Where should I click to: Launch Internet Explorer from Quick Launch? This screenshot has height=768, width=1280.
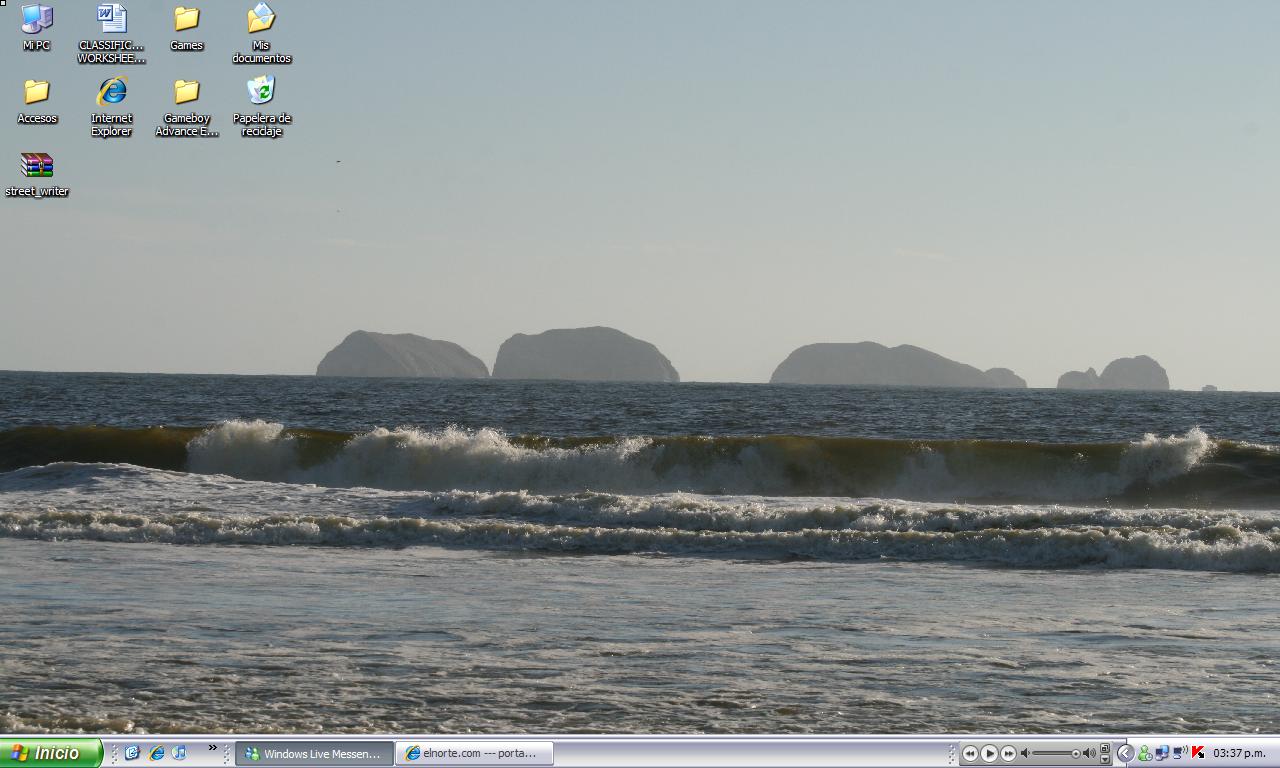(x=156, y=753)
